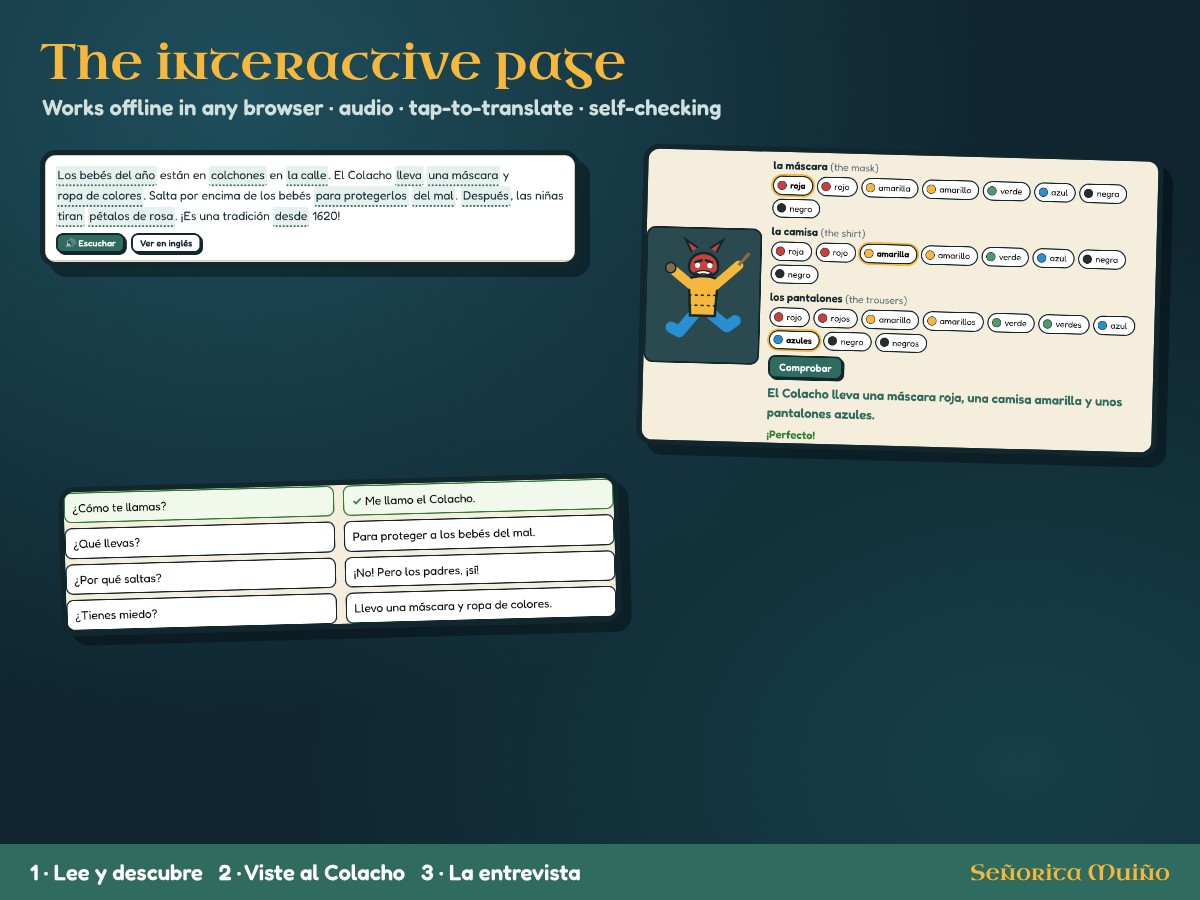Tap the word 'Después'
The width and height of the screenshot is (1200, 900).
click(486, 196)
